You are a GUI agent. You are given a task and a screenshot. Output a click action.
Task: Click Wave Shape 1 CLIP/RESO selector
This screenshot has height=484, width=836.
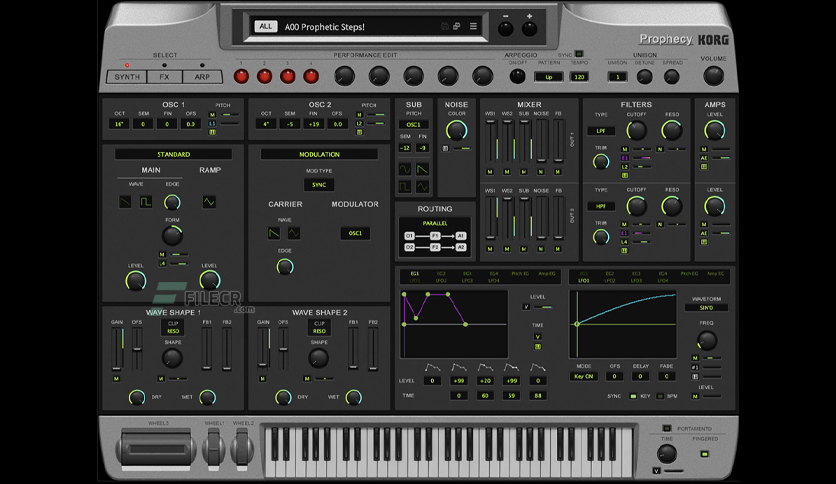click(173, 327)
